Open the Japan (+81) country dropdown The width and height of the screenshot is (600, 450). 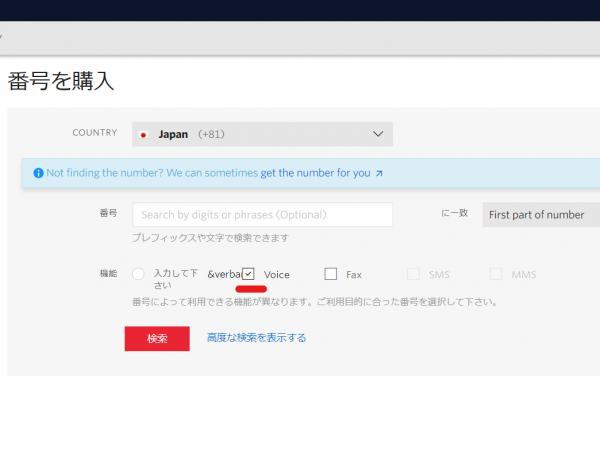pyautogui.click(x=262, y=134)
